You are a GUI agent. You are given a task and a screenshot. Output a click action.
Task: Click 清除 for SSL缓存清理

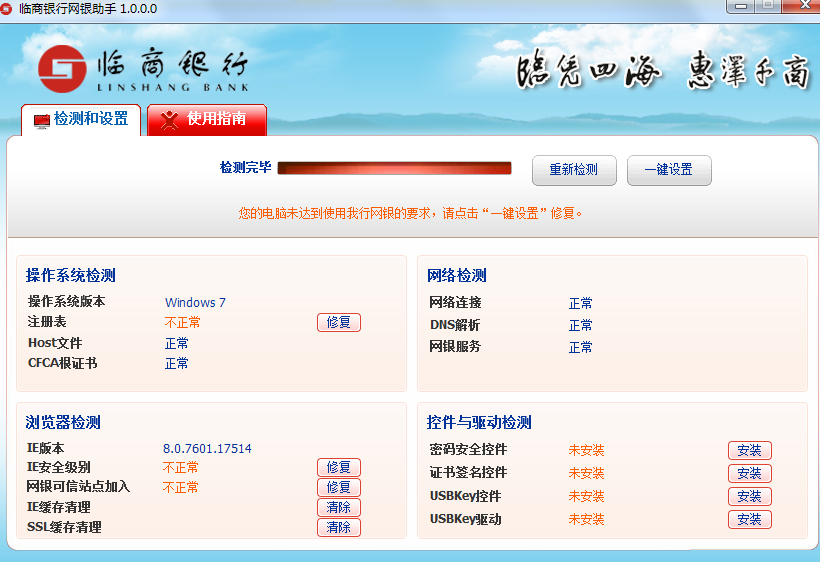click(339, 527)
